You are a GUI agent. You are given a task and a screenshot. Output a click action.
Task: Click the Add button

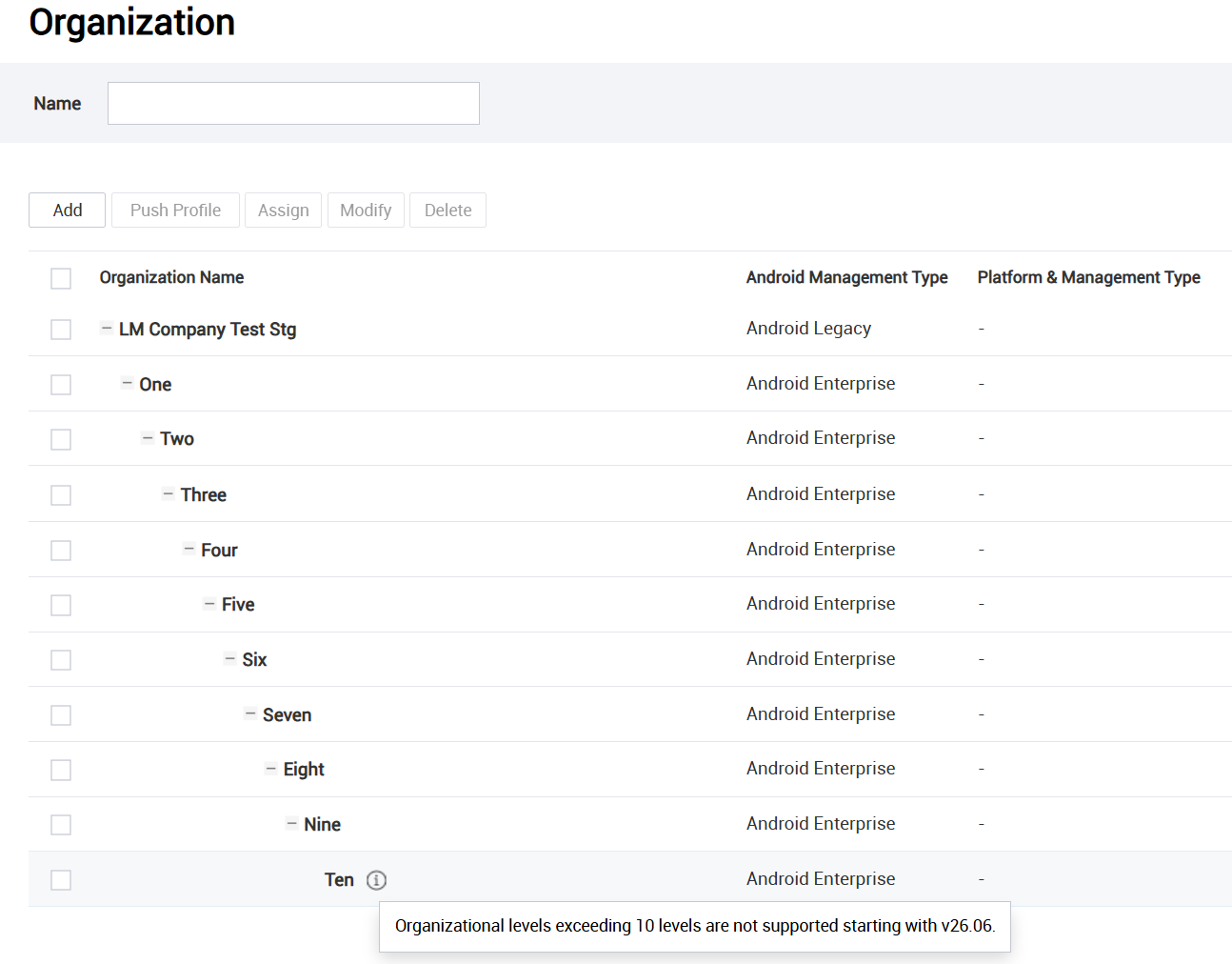[x=67, y=210]
